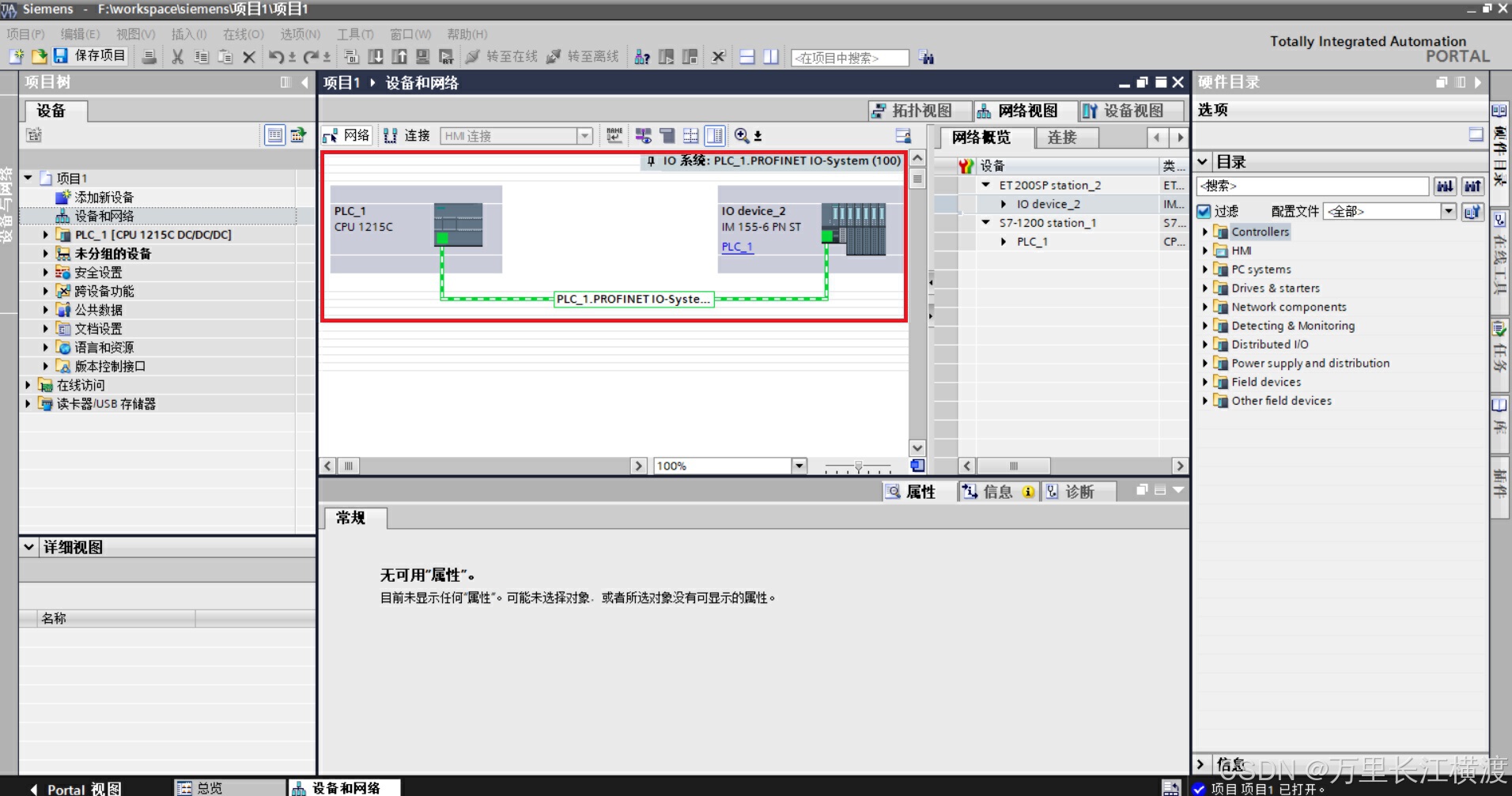The width and height of the screenshot is (1512, 796).
Task: Adjust the zoom slider in network view
Action: [x=858, y=466]
